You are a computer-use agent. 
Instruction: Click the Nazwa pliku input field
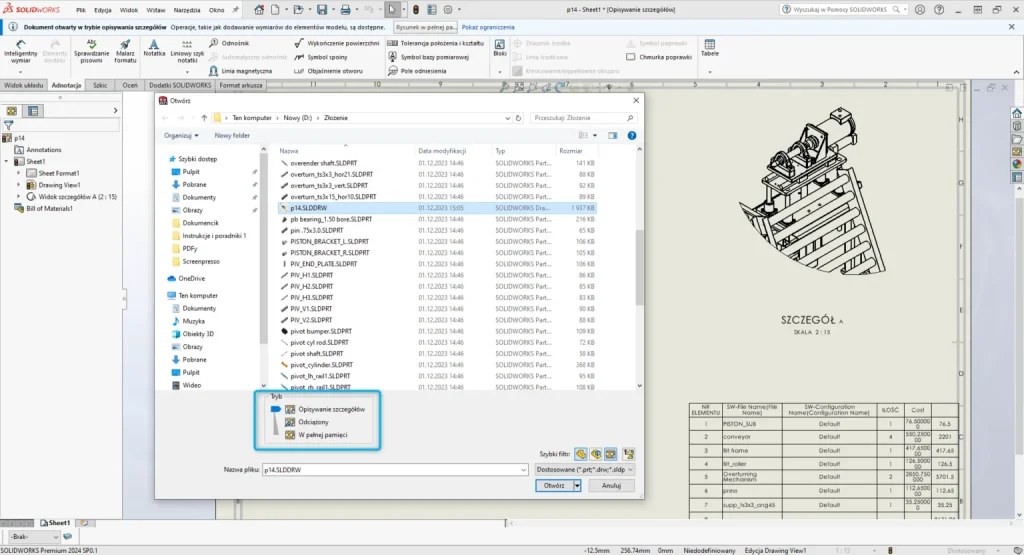click(391, 470)
